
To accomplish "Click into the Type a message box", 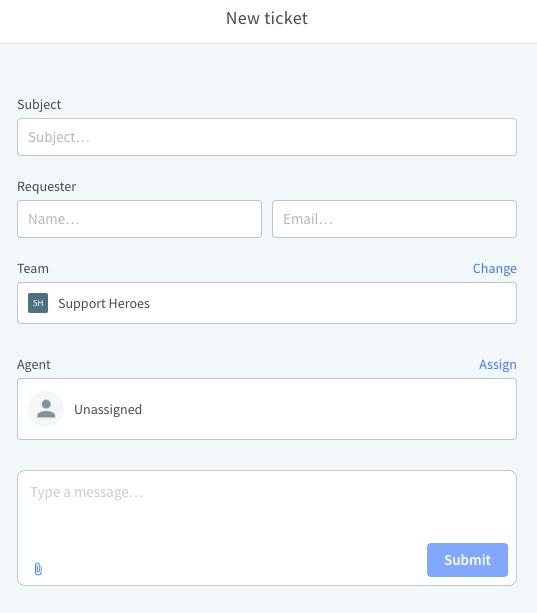I will coord(267,506).
